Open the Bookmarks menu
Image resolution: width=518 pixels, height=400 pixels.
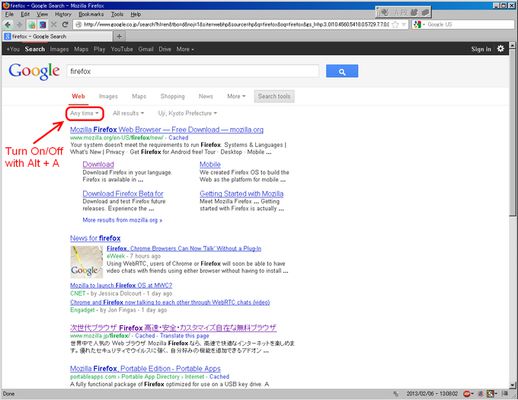pos(91,14)
